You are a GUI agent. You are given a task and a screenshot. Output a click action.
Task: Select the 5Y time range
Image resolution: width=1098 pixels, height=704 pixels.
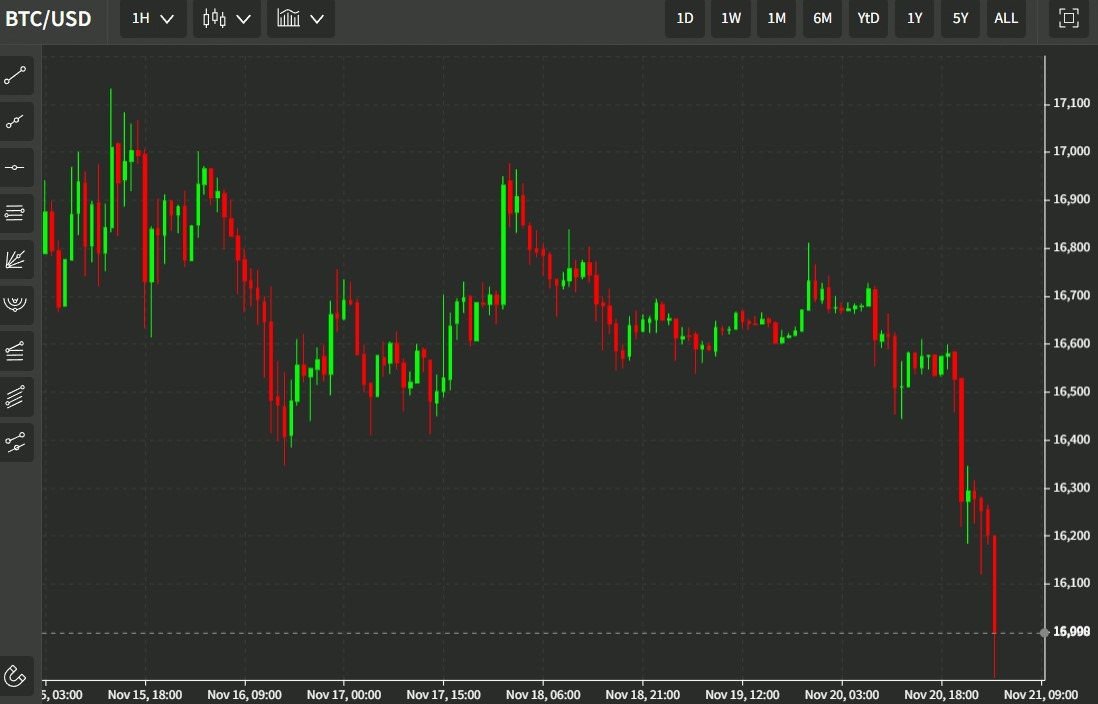click(x=960, y=18)
